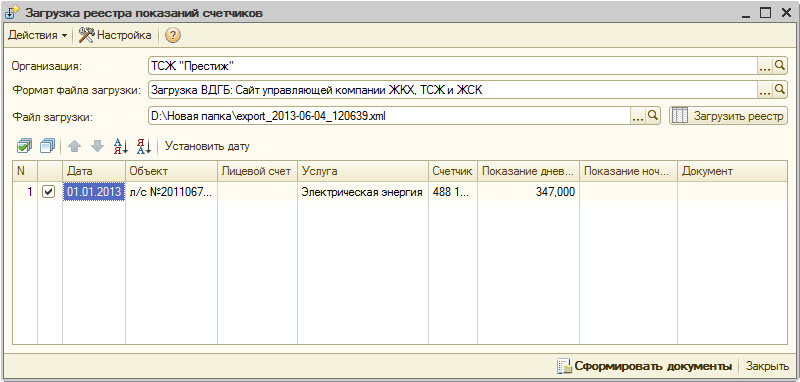800x382 pixels.
Task: Open help via the question mark icon
Action: tap(173, 36)
